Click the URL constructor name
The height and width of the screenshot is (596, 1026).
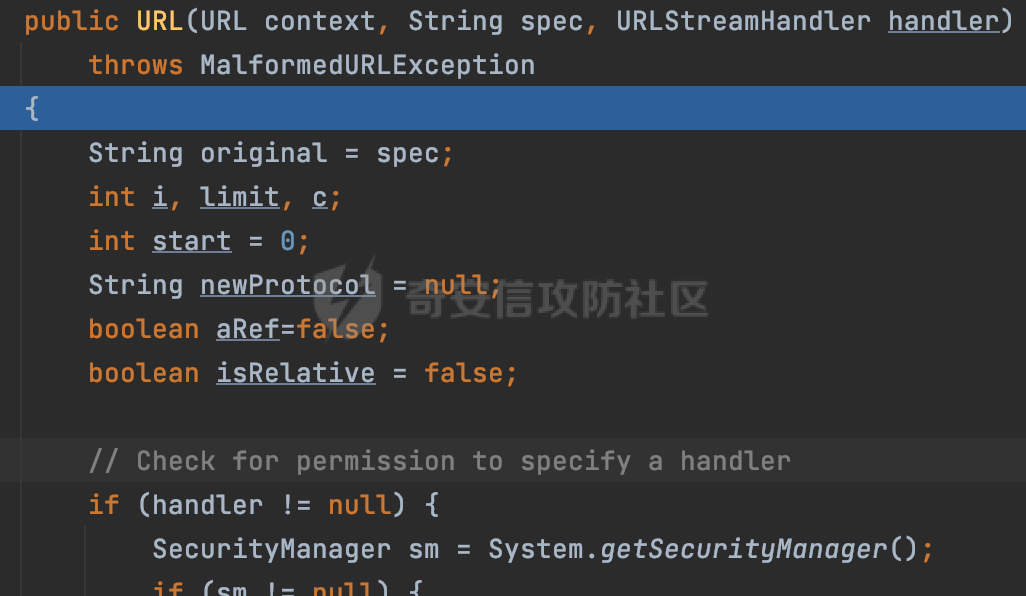coord(160,21)
